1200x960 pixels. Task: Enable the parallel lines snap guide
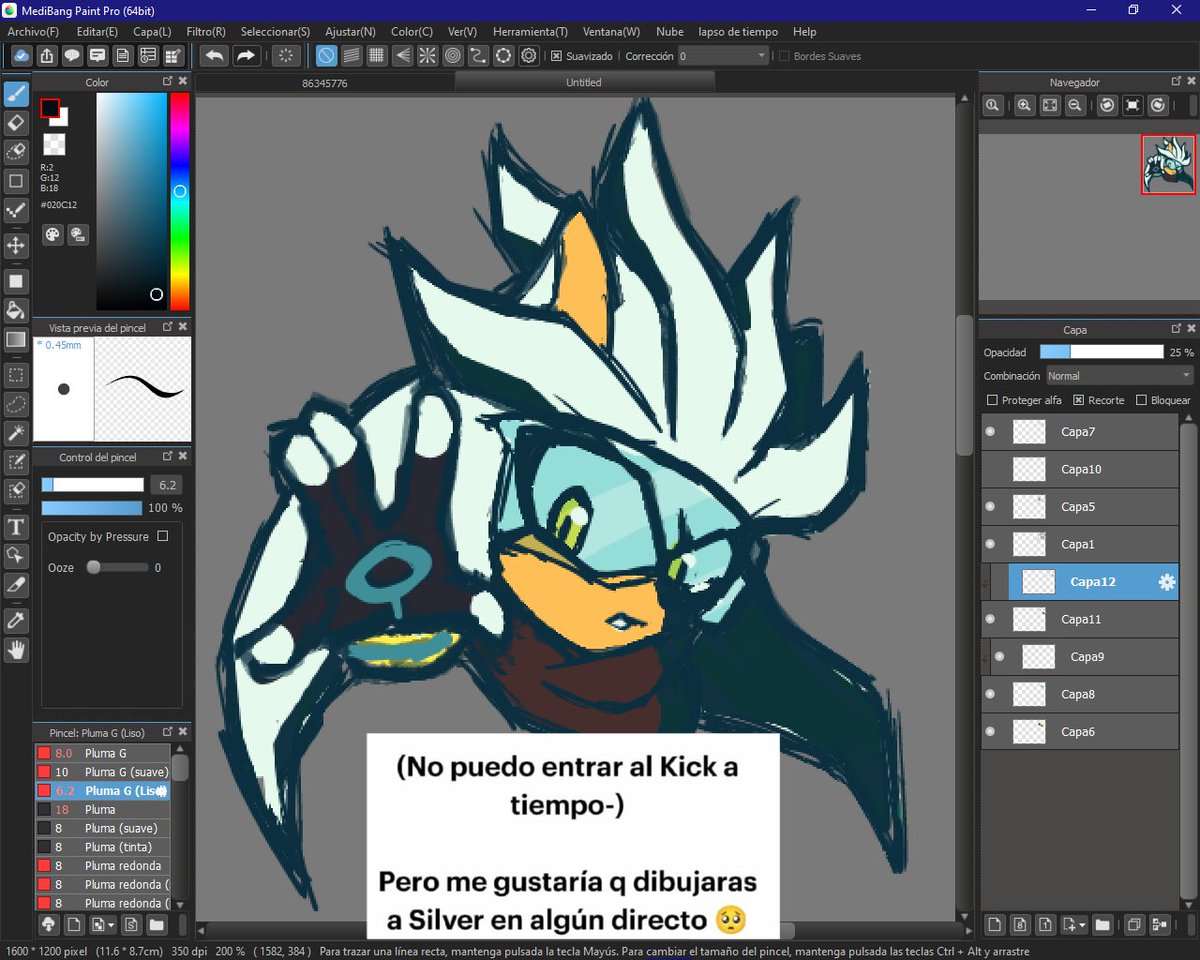351,56
